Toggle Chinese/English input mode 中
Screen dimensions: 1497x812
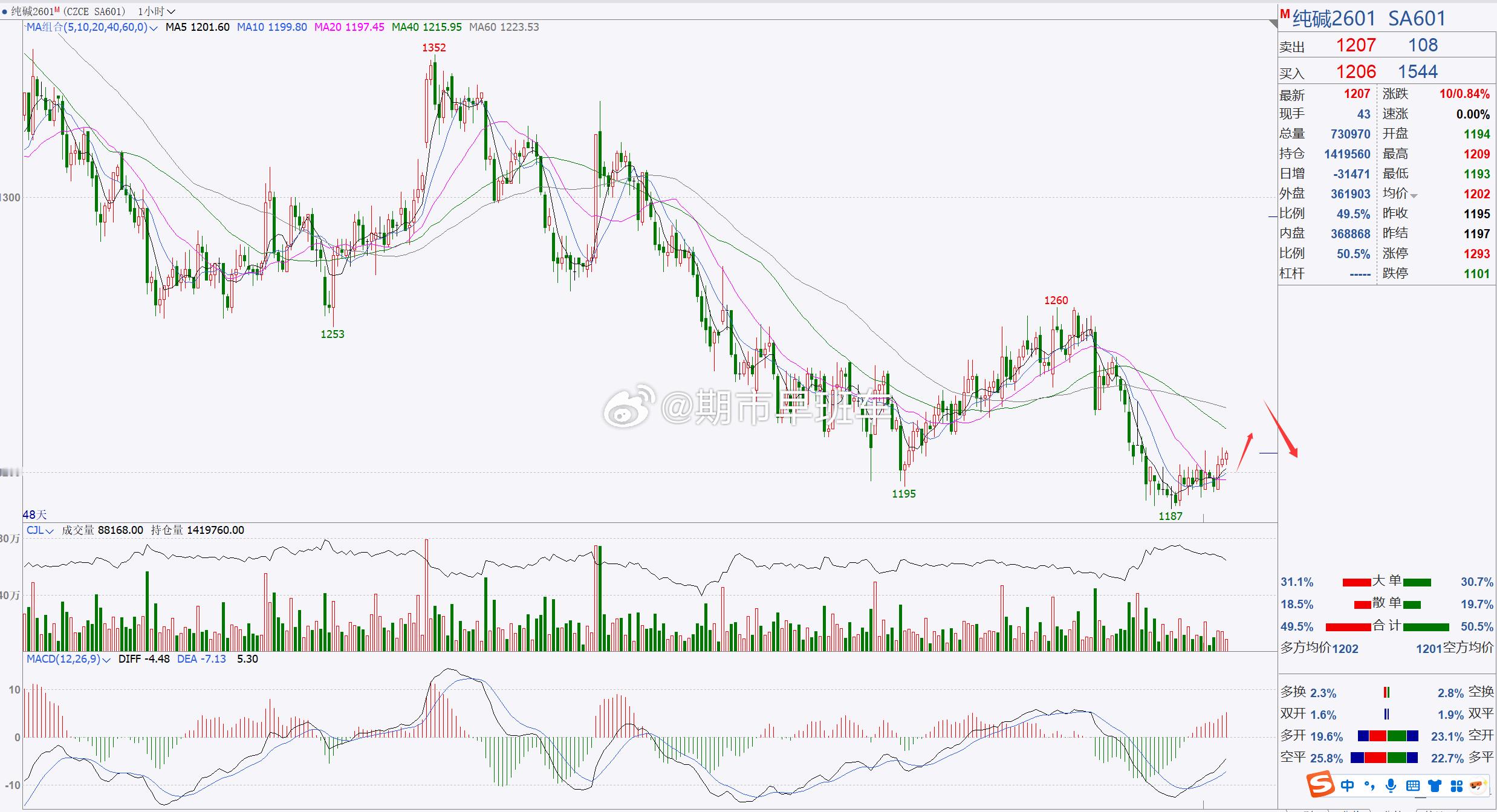pos(1348,785)
